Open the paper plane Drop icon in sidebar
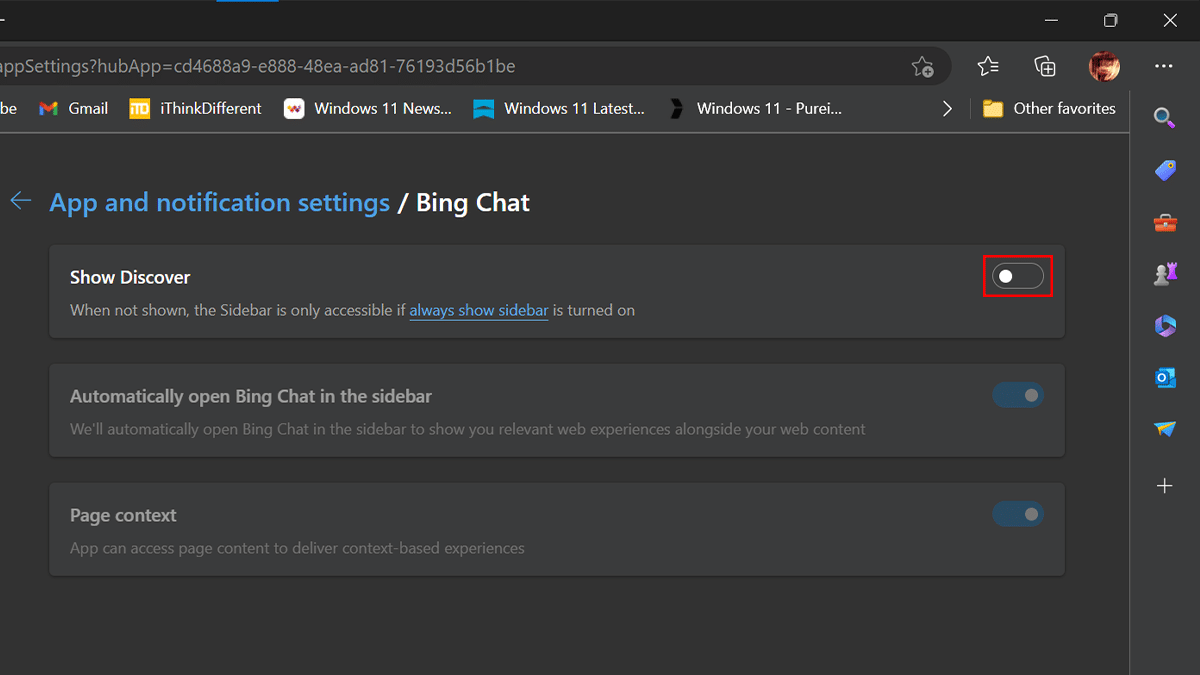The width and height of the screenshot is (1200, 675). tap(1164, 429)
